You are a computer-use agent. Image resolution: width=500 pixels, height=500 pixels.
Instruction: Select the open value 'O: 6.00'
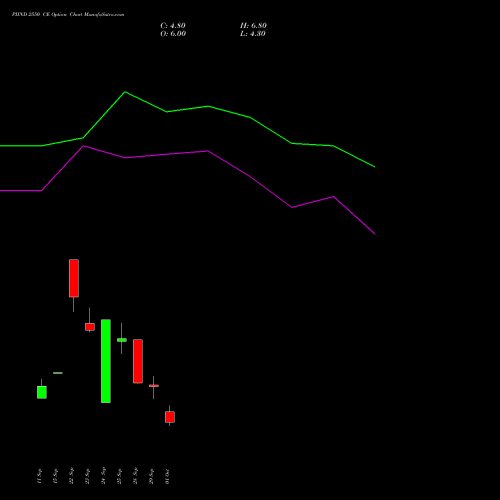click(x=173, y=34)
